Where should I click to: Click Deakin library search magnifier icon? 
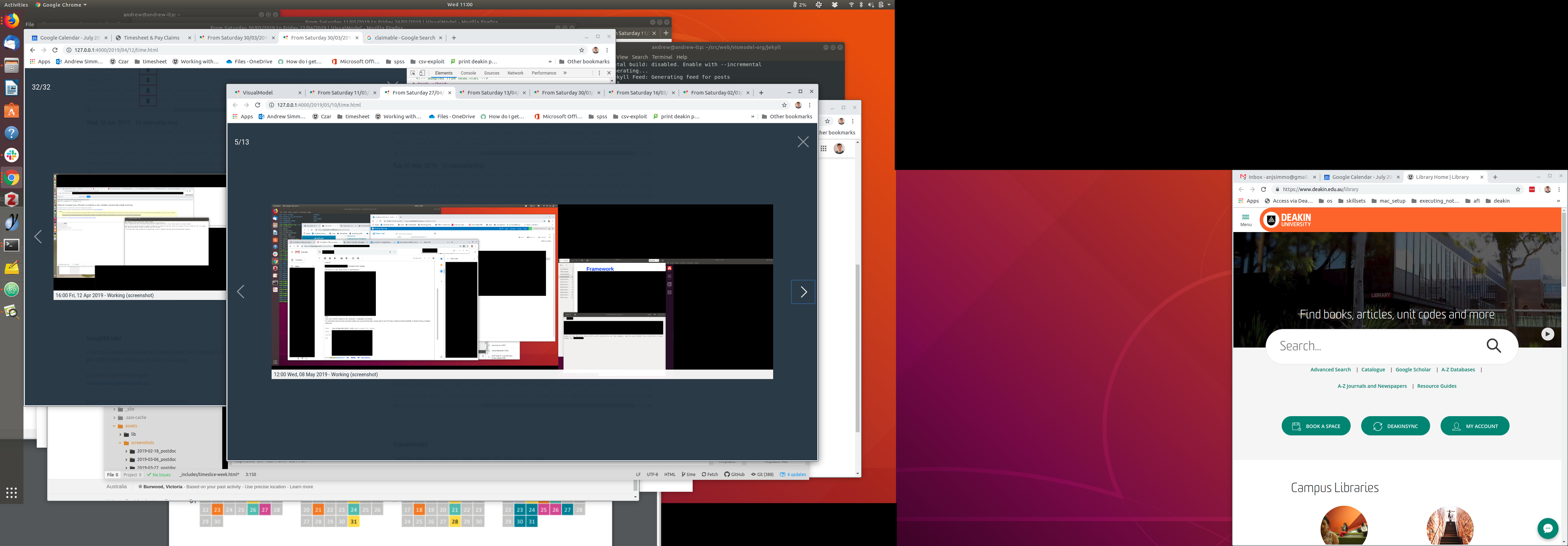point(1494,346)
